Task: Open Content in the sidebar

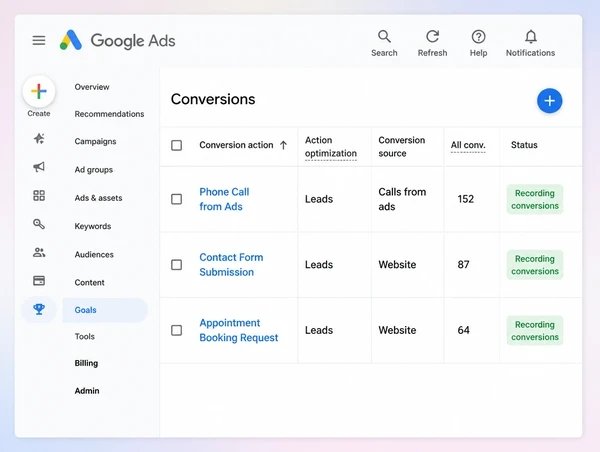Action: click(x=90, y=282)
